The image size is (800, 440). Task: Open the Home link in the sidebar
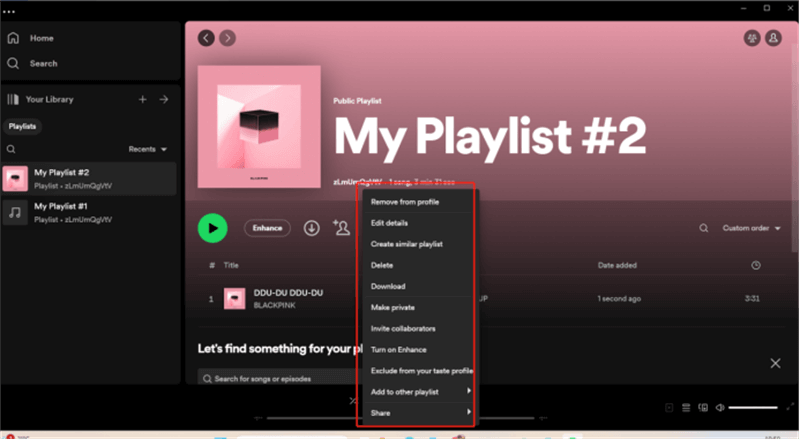[41, 38]
